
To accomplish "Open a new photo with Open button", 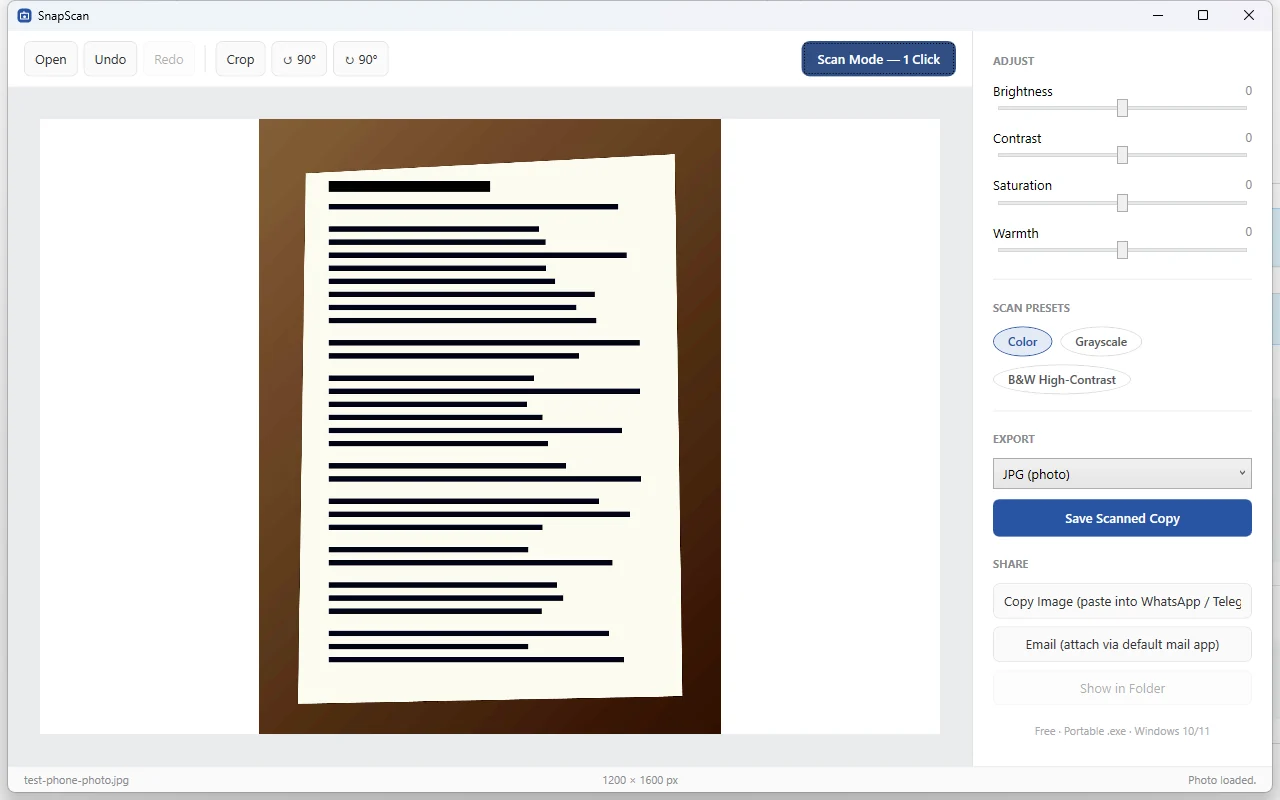I will (x=51, y=59).
